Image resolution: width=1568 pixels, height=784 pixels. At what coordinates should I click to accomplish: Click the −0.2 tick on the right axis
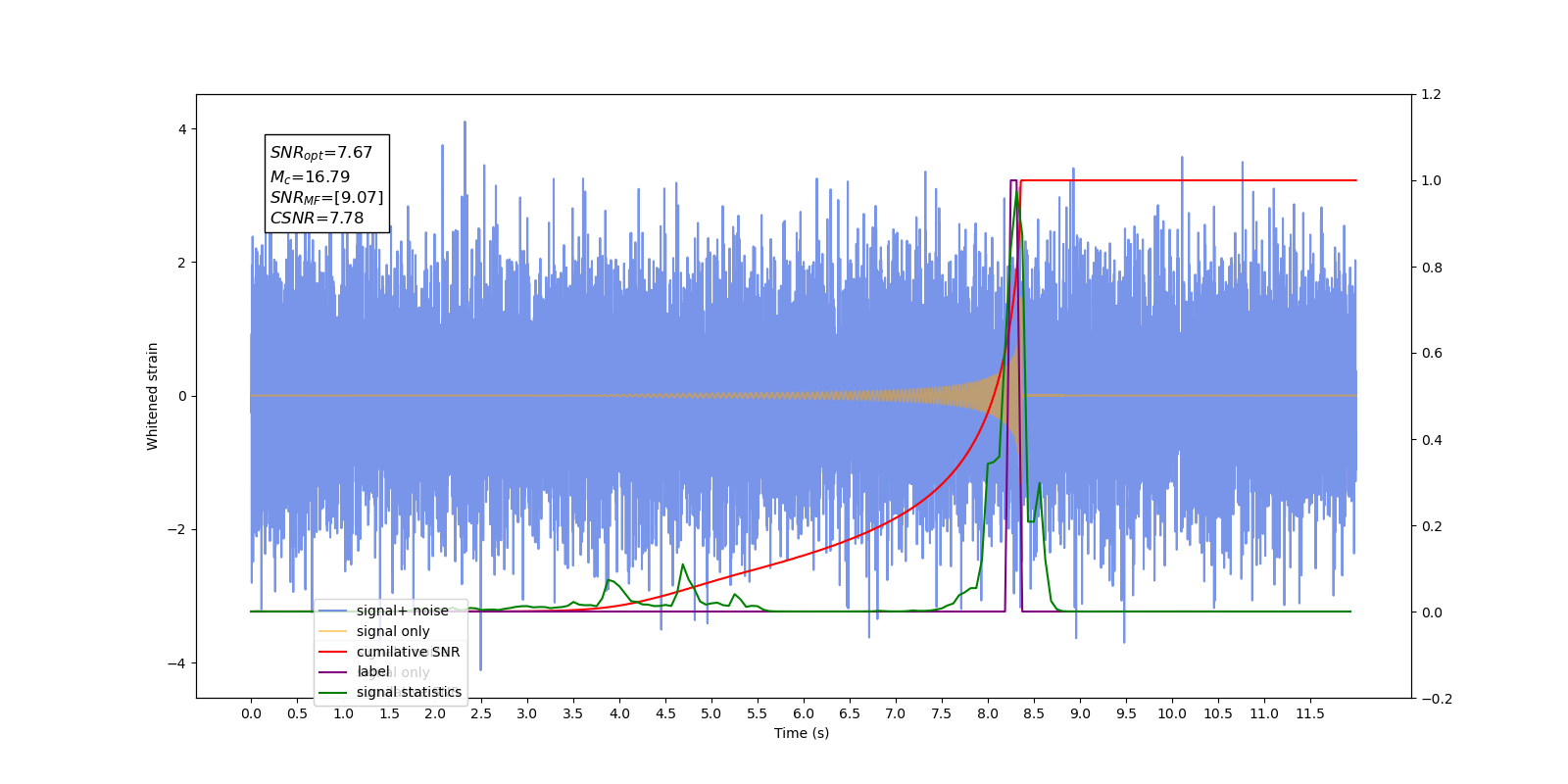(1437, 699)
